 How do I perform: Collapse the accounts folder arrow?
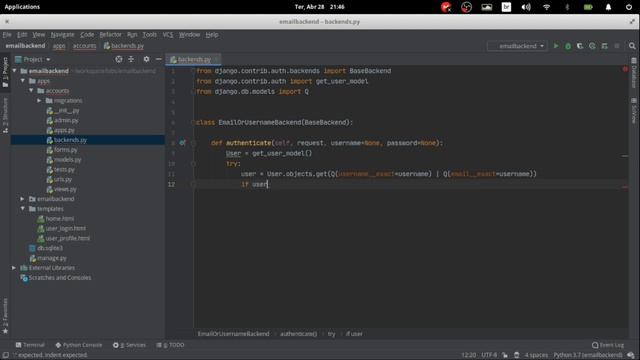pyautogui.click(x=31, y=91)
